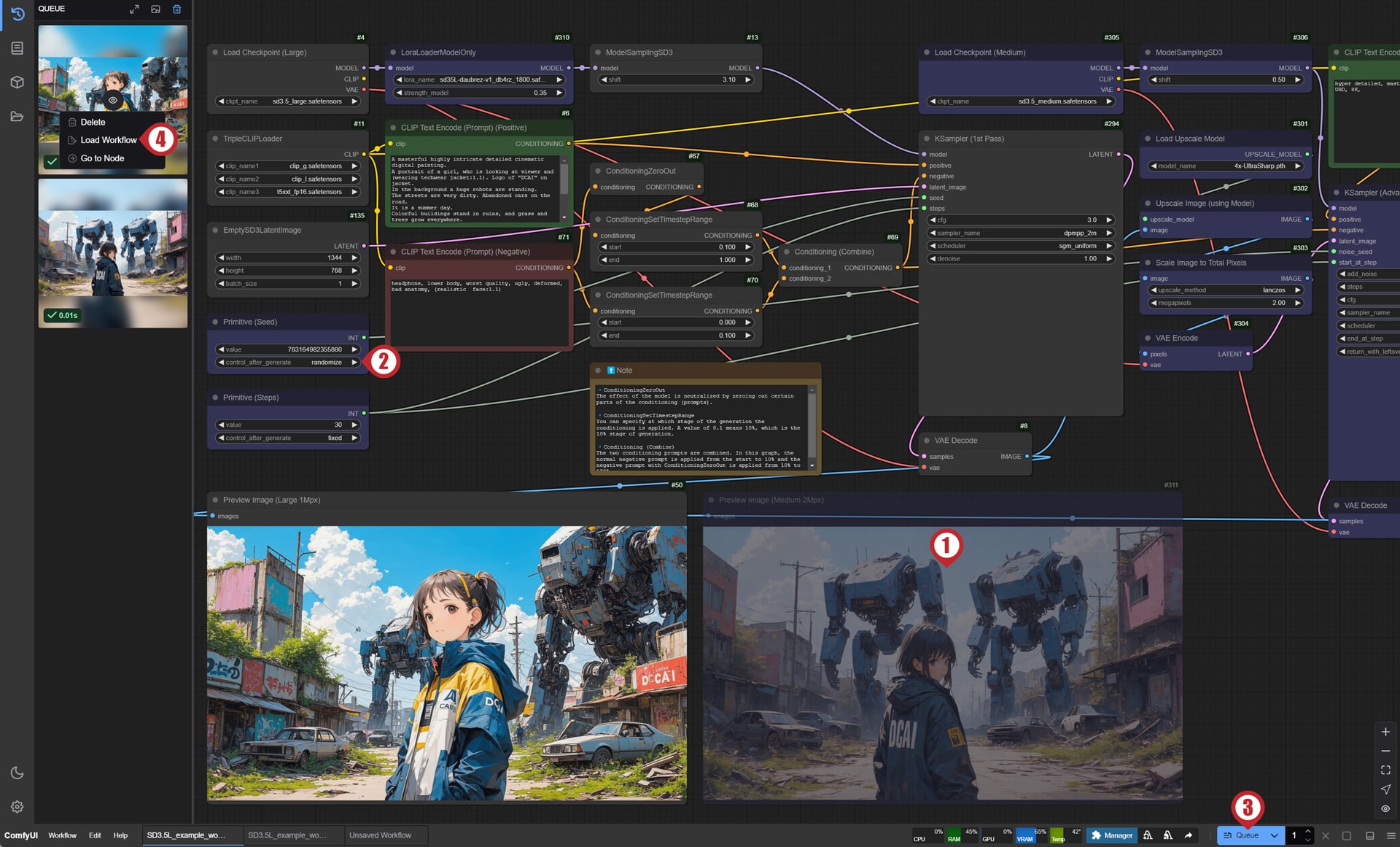Open the Model Library cube icon

coord(17,82)
